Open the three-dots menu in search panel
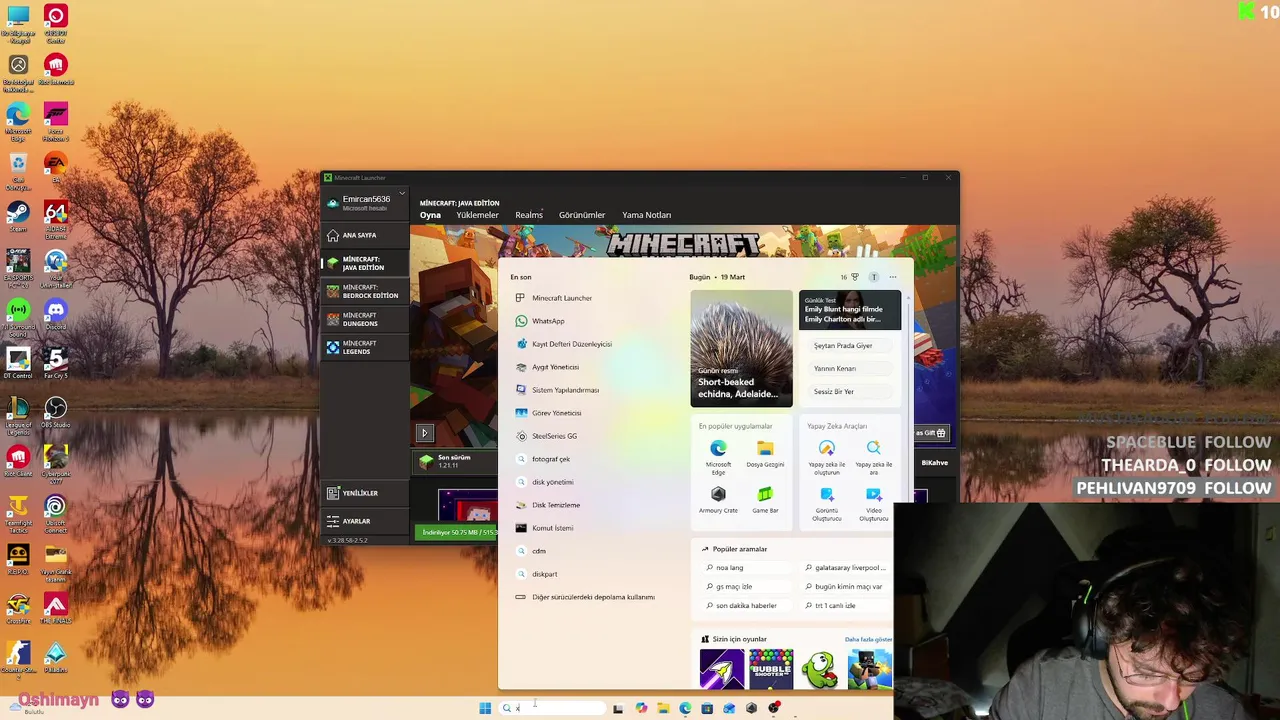 (x=893, y=277)
